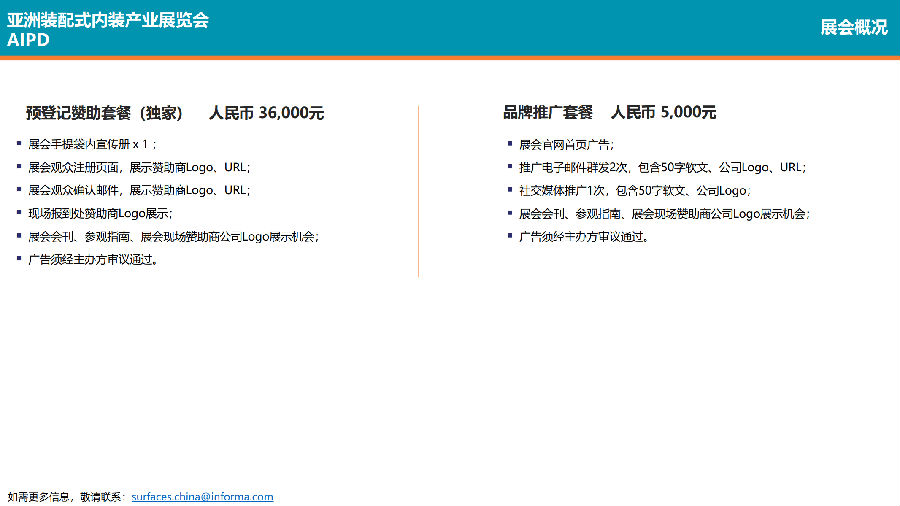The image size is (900, 506).
Task: Select the AIPD heading in banner
Action: 28,40
